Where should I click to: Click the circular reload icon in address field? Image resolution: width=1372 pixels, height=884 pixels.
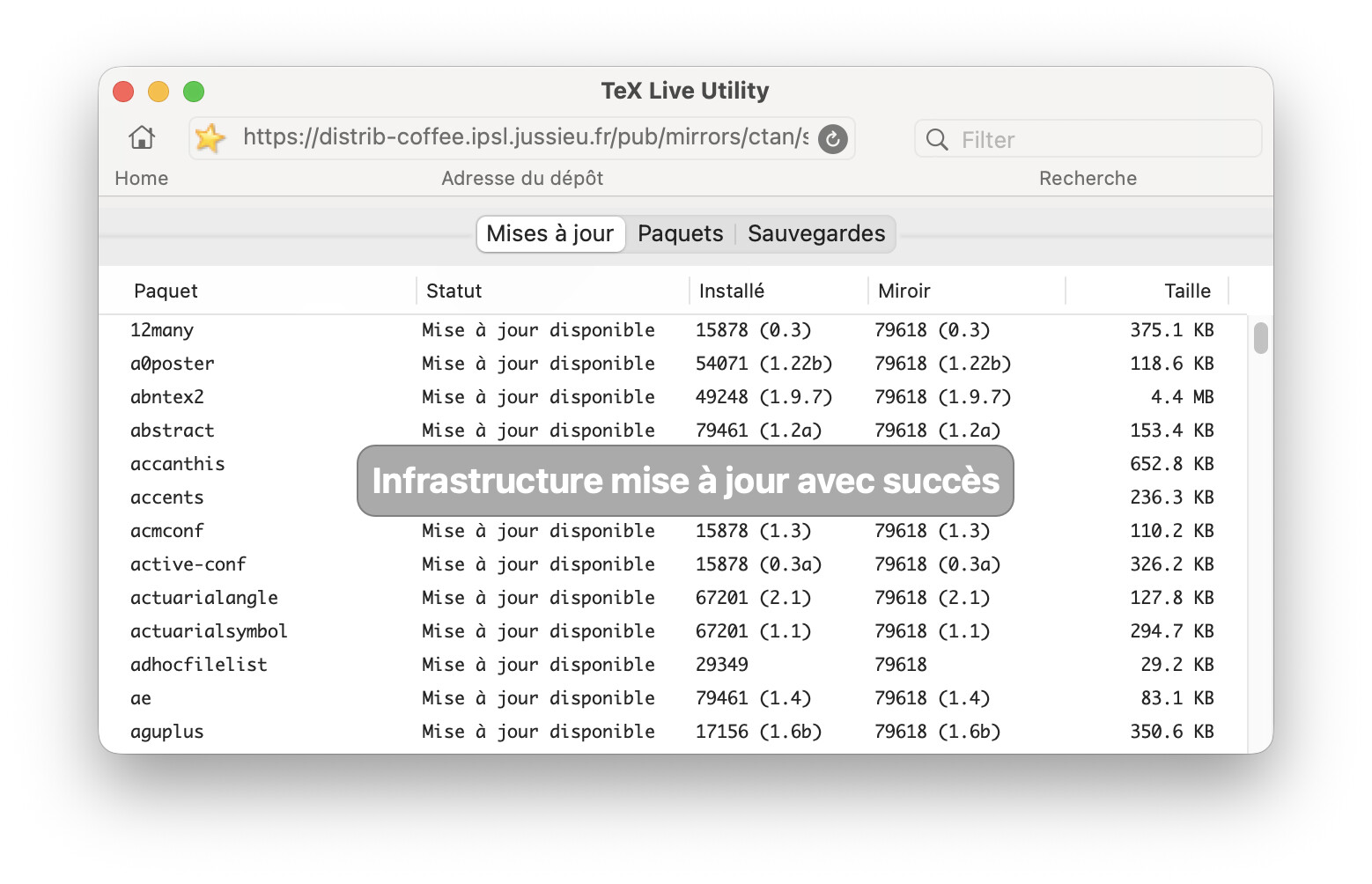(832, 138)
